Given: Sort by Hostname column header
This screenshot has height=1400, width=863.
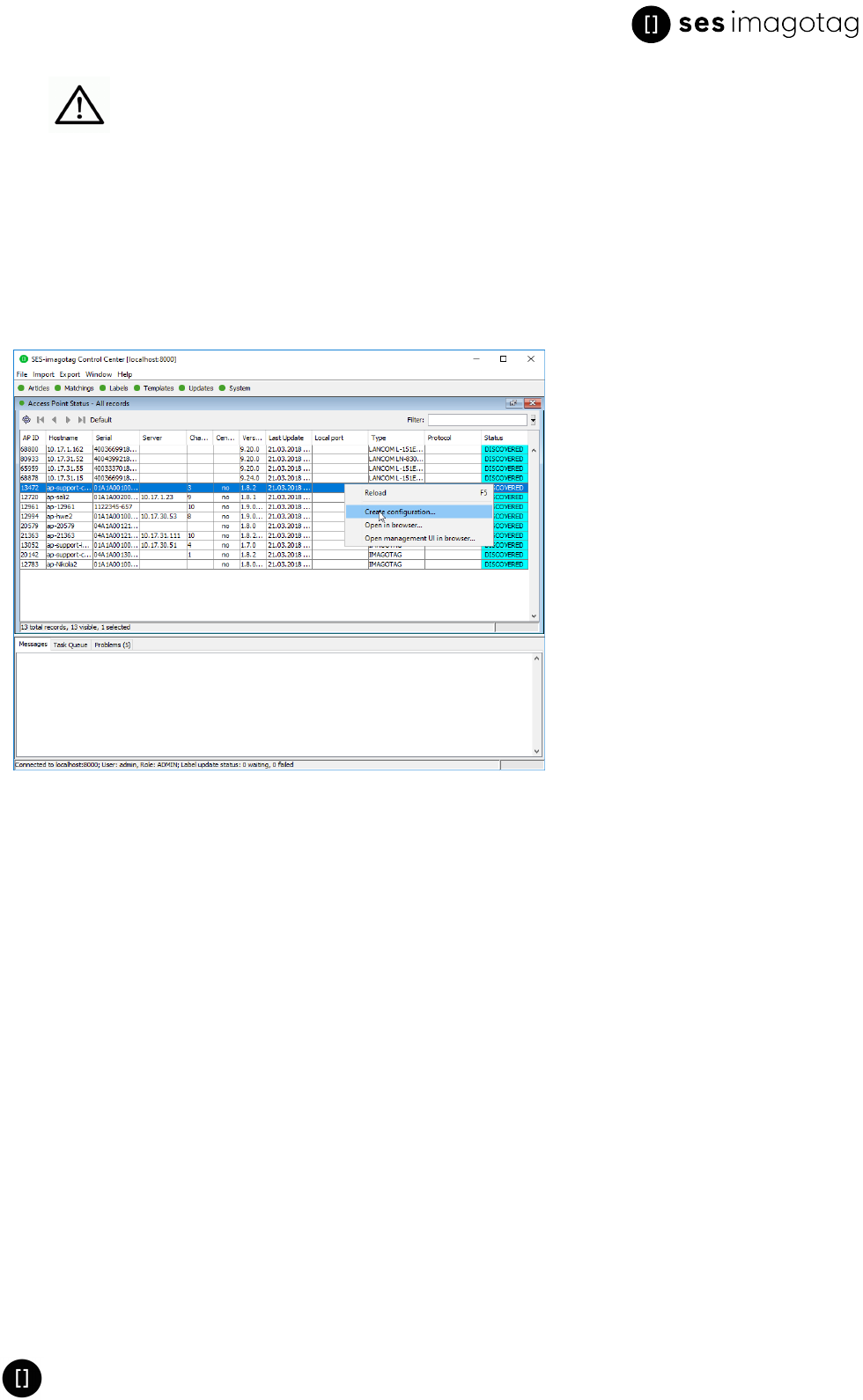Looking at the screenshot, I should 69,438.
